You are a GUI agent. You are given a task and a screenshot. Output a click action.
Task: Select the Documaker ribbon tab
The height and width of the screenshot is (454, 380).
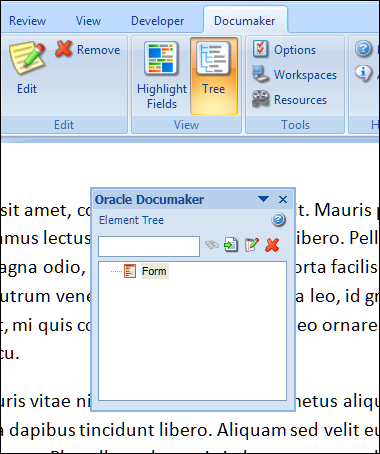click(x=245, y=21)
